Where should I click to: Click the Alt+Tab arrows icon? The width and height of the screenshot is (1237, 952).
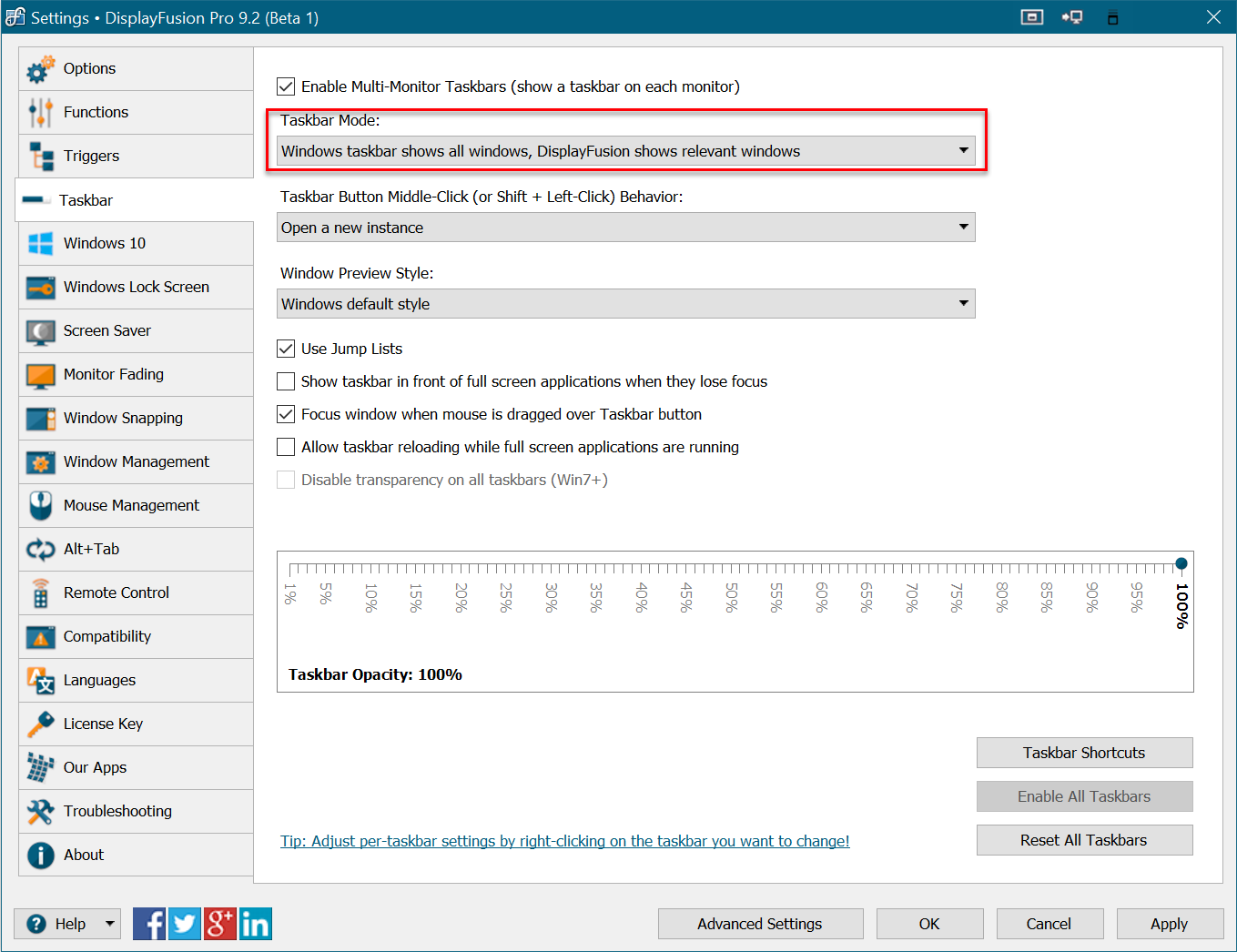click(41, 550)
